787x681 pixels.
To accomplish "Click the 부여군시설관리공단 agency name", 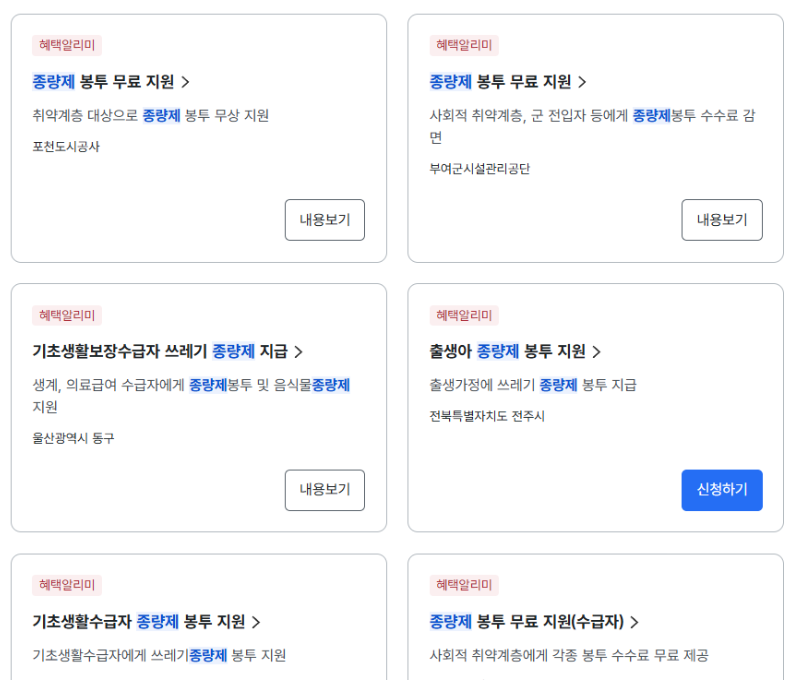I will 479,169.
